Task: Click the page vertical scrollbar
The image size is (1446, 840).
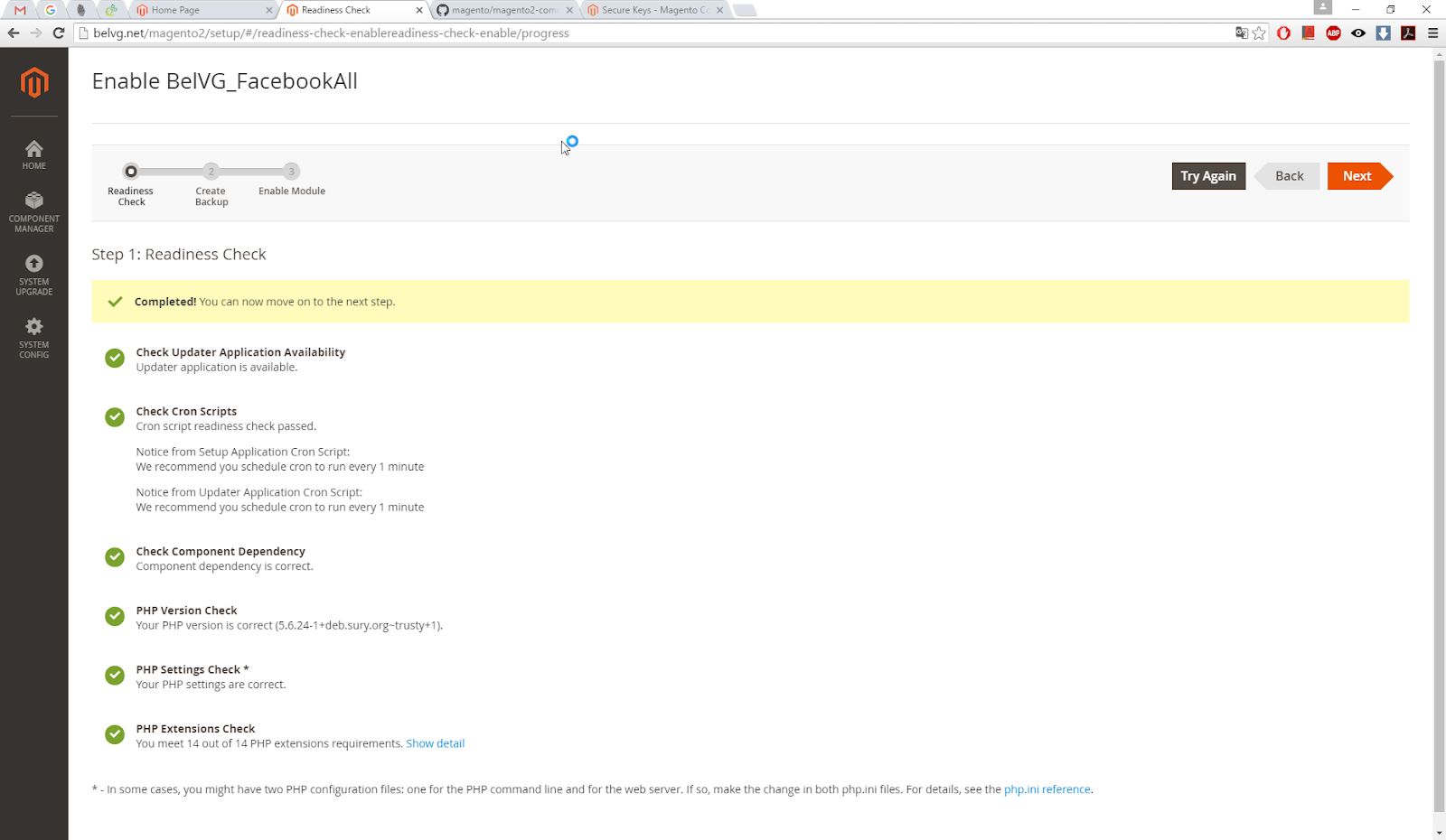Action: click(x=1439, y=437)
